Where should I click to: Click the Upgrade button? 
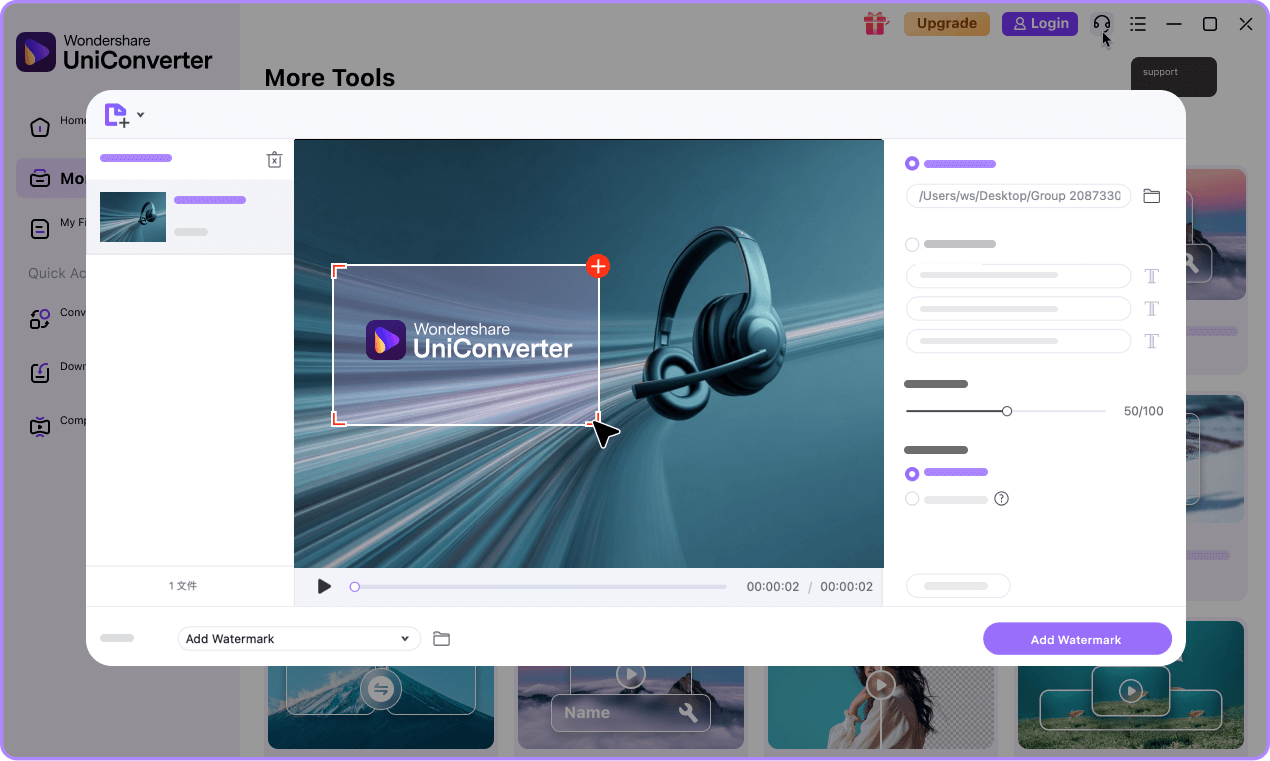[947, 23]
